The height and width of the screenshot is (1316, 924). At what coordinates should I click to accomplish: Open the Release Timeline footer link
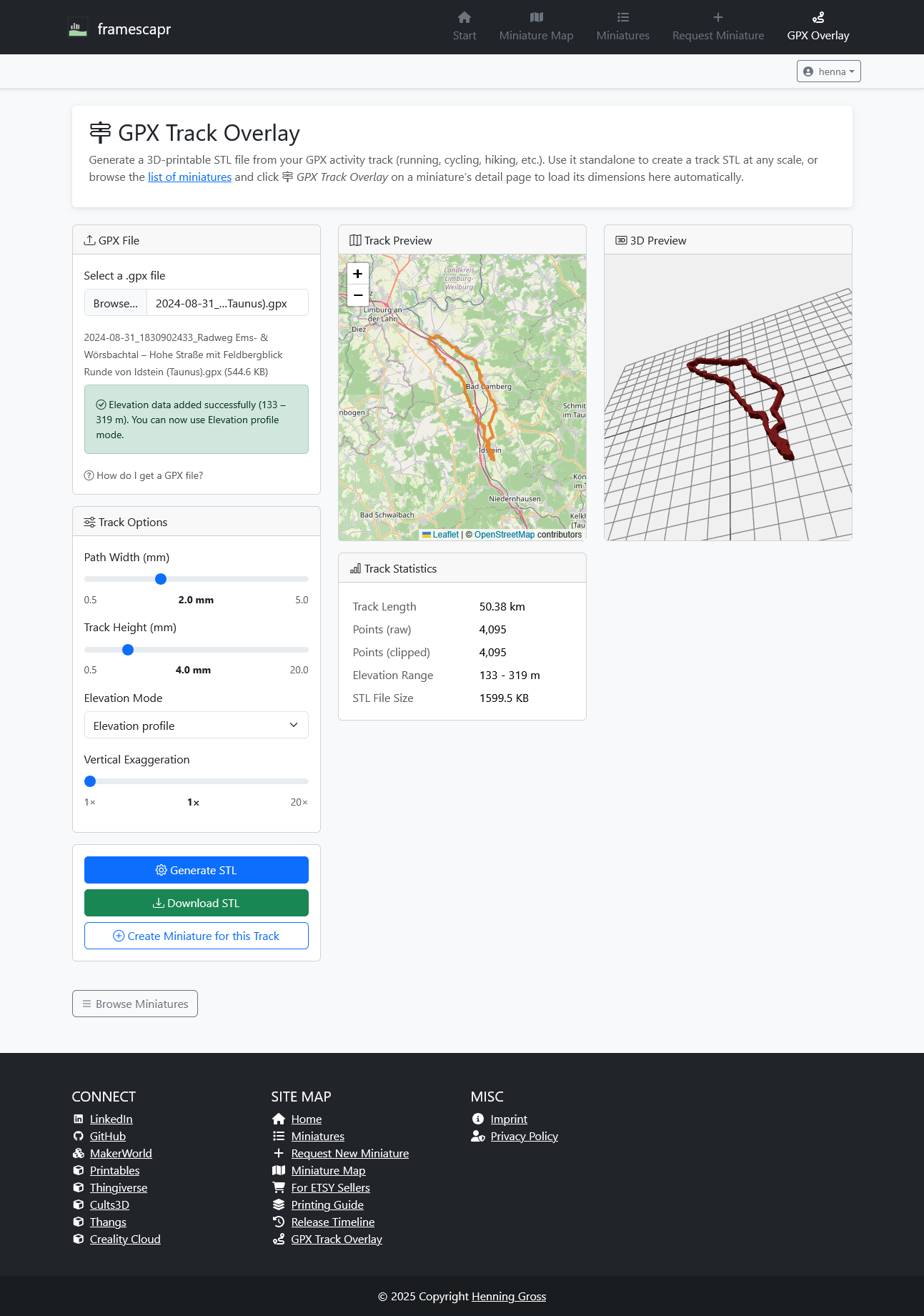coord(333,1222)
